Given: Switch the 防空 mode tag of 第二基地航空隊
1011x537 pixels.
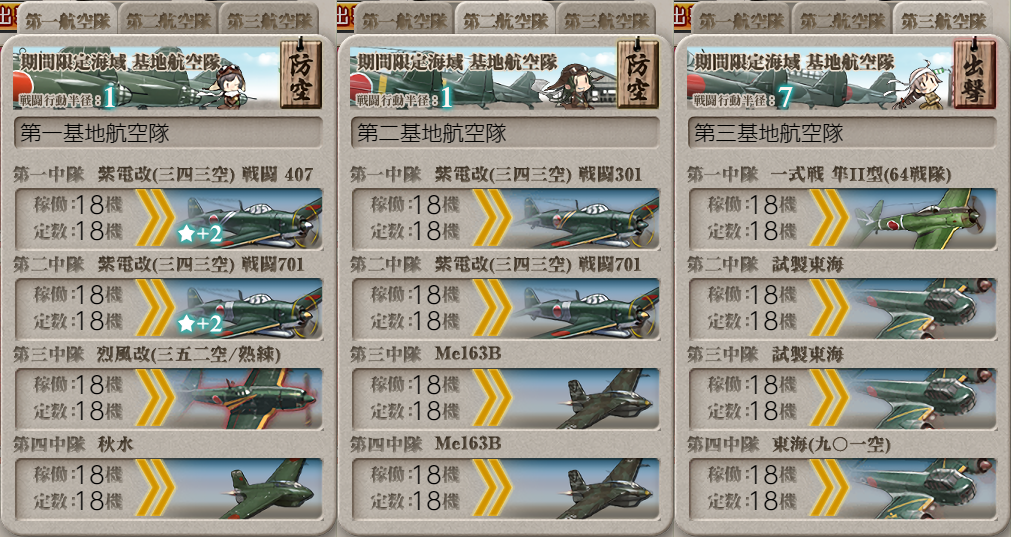Looking at the screenshot, I should [638, 73].
